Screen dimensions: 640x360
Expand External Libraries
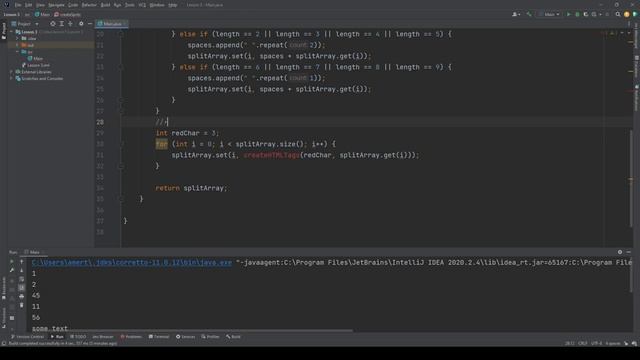point(12,72)
